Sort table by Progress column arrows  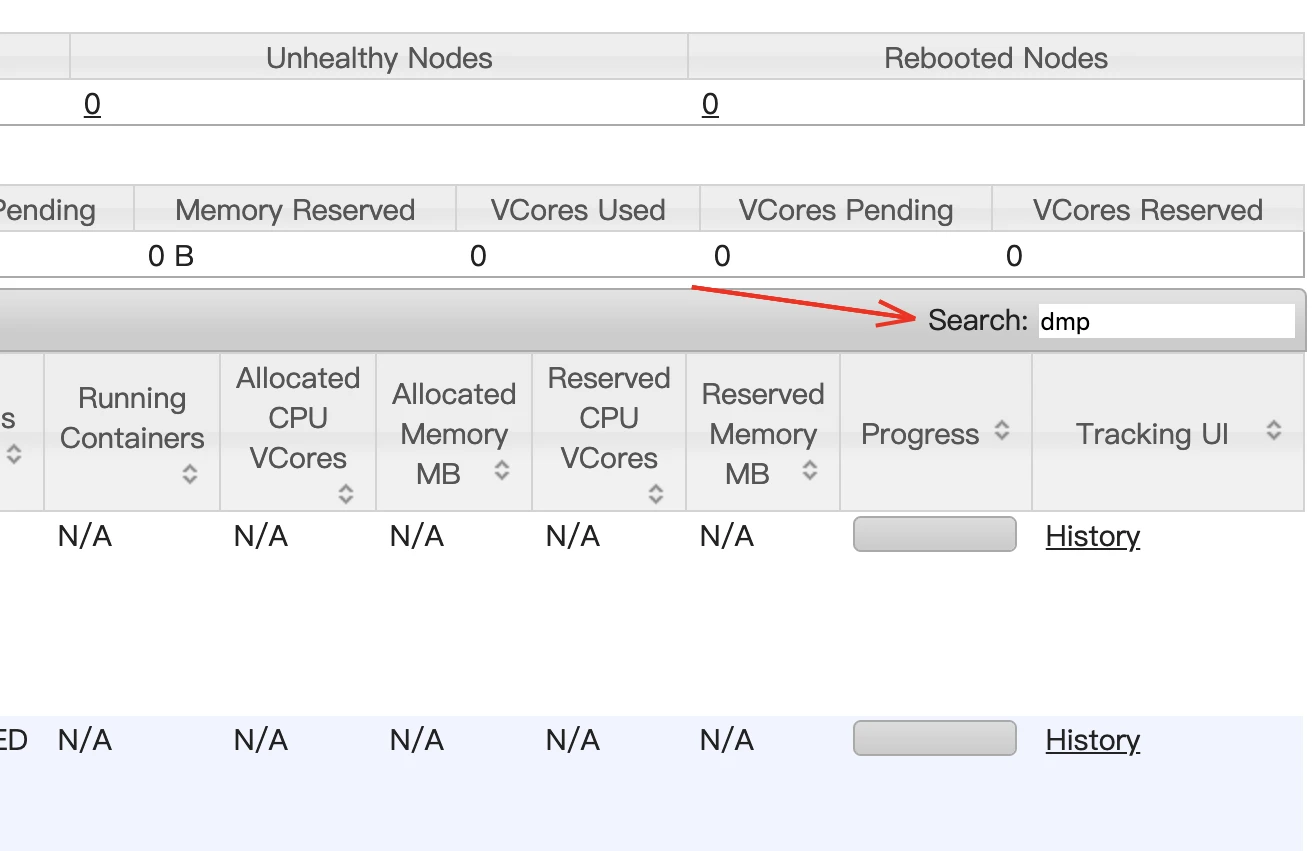(x=1002, y=431)
